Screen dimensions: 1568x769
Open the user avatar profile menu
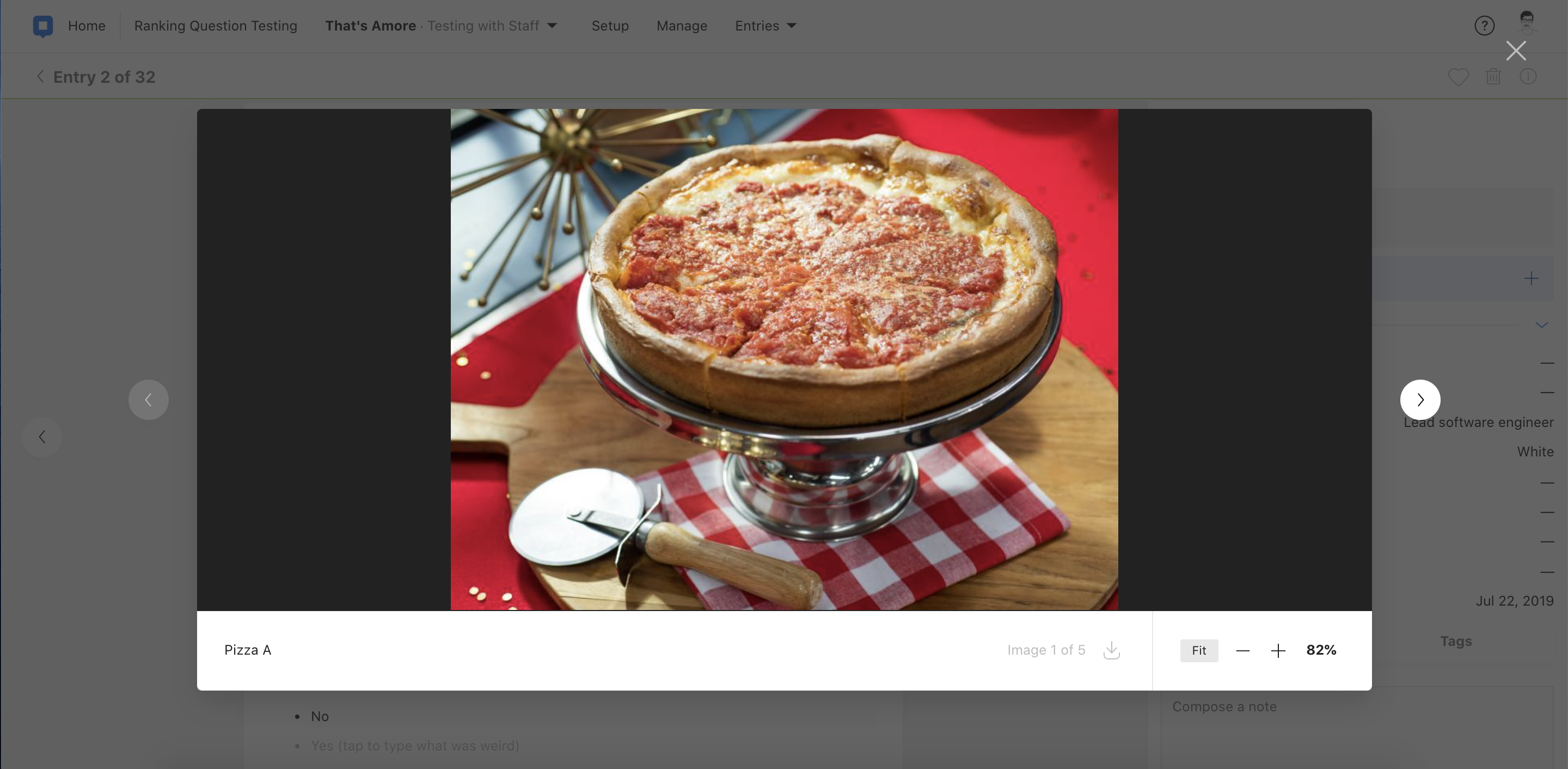pyautogui.click(x=1527, y=23)
